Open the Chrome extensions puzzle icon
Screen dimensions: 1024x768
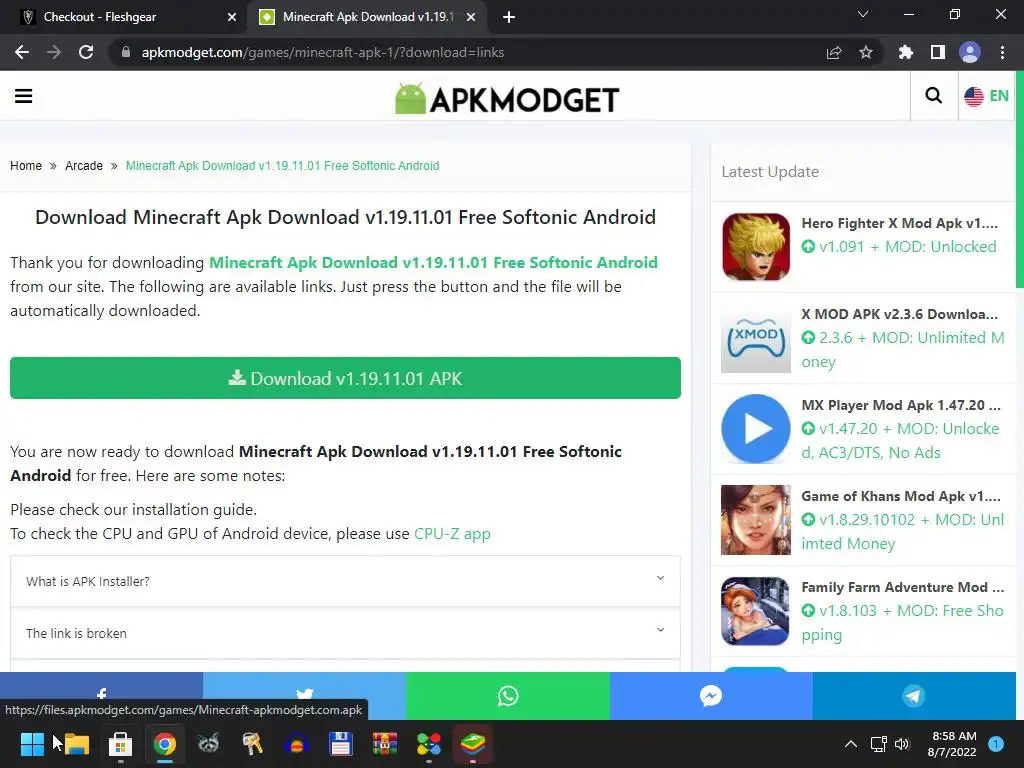[x=906, y=52]
